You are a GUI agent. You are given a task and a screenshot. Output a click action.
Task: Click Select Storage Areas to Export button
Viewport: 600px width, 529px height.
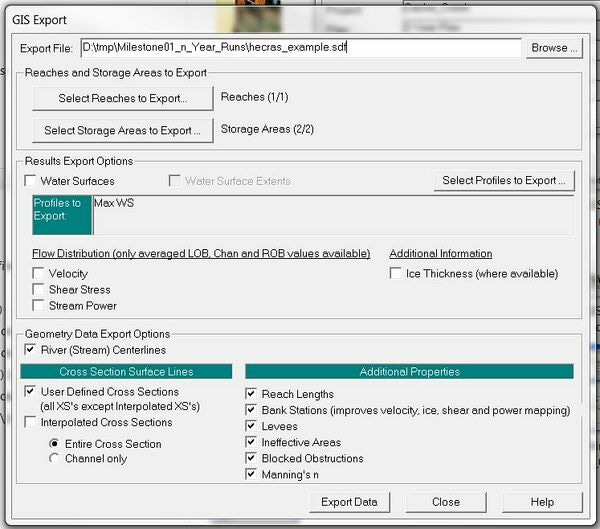coord(122,131)
